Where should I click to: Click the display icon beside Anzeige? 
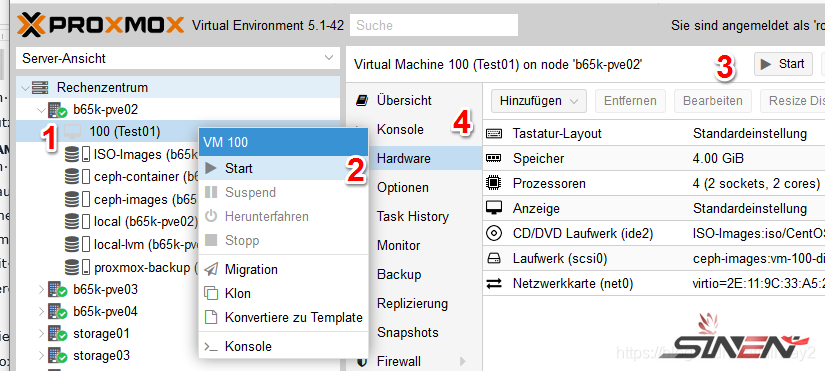coord(494,208)
